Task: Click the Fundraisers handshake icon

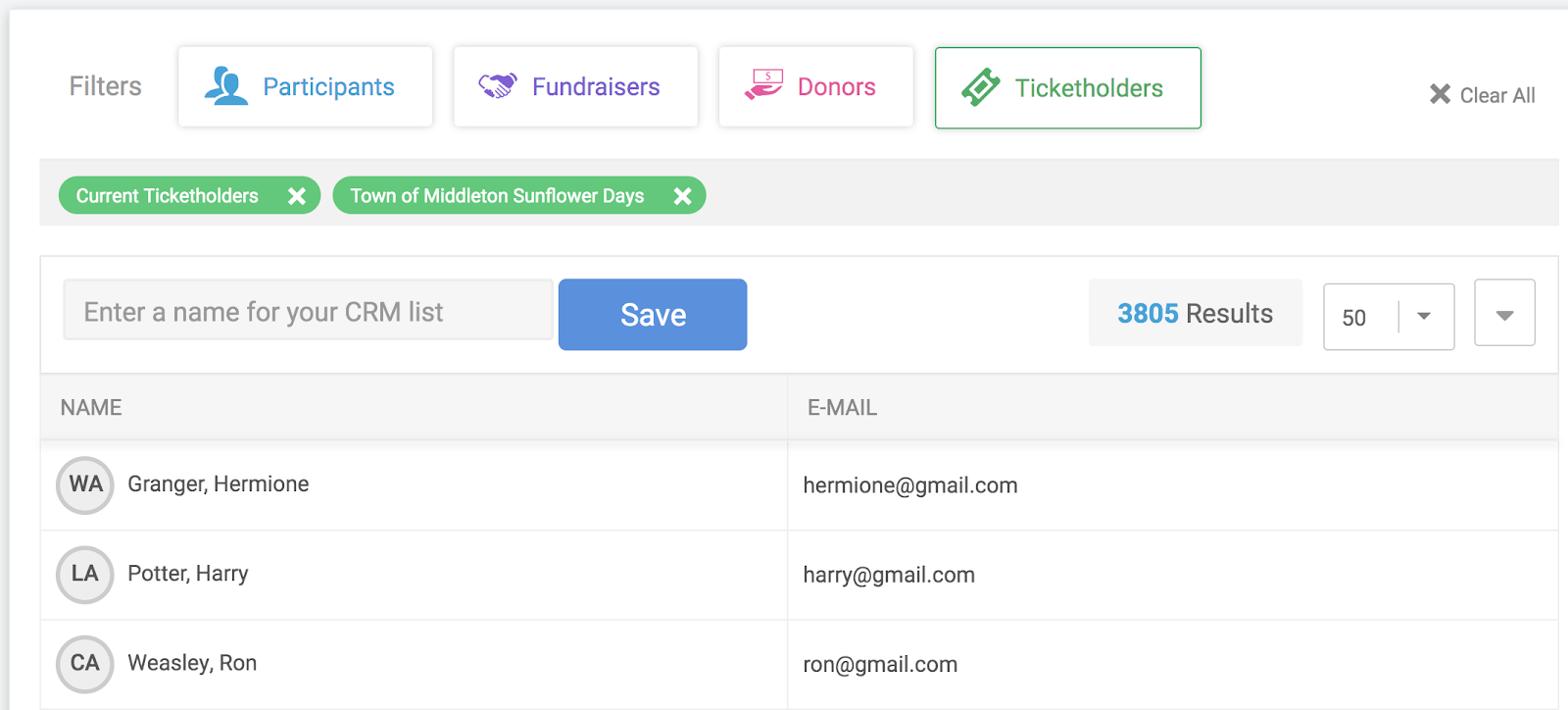Action: (497, 86)
